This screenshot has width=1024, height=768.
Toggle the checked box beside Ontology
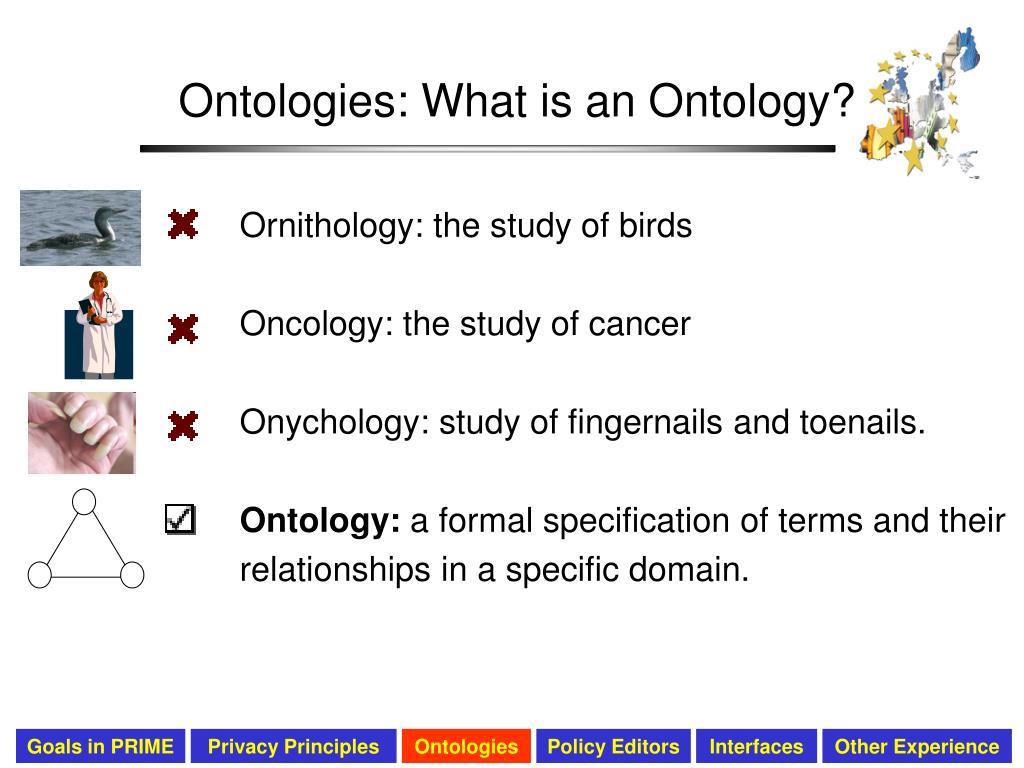pyautogui.click(x=180, y=519)
